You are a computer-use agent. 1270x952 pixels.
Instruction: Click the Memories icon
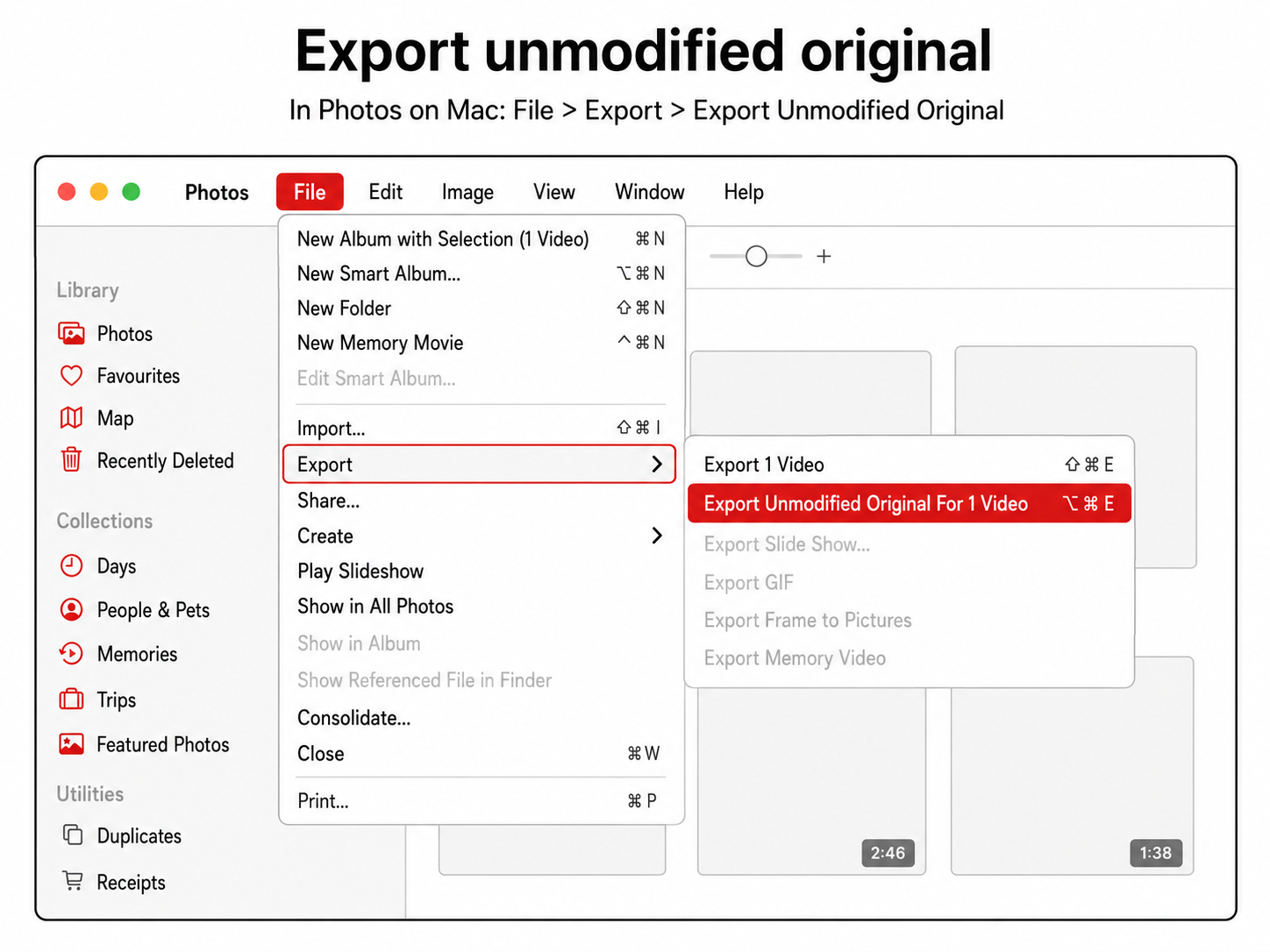click(71, 654)
